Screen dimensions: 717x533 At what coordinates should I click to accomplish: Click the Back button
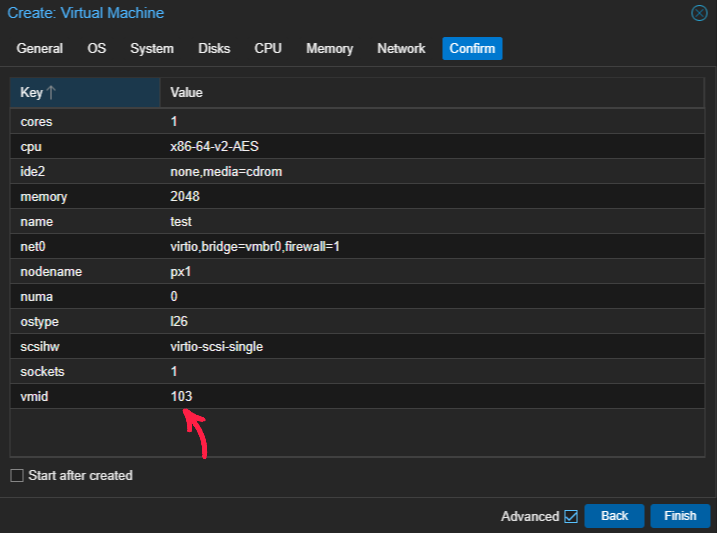(x=614, y=516)
